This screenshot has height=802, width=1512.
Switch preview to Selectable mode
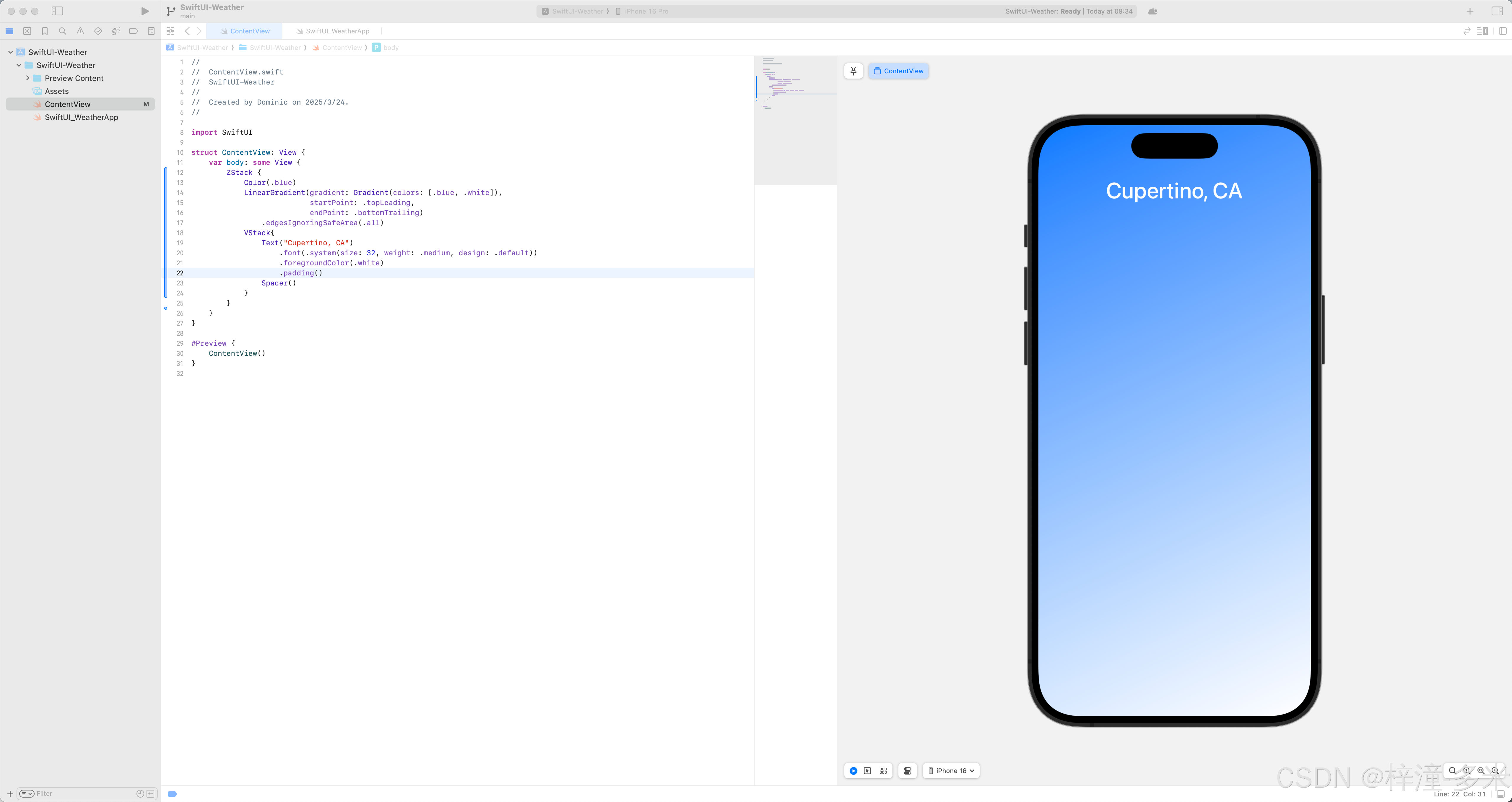[x=867, y=771]
